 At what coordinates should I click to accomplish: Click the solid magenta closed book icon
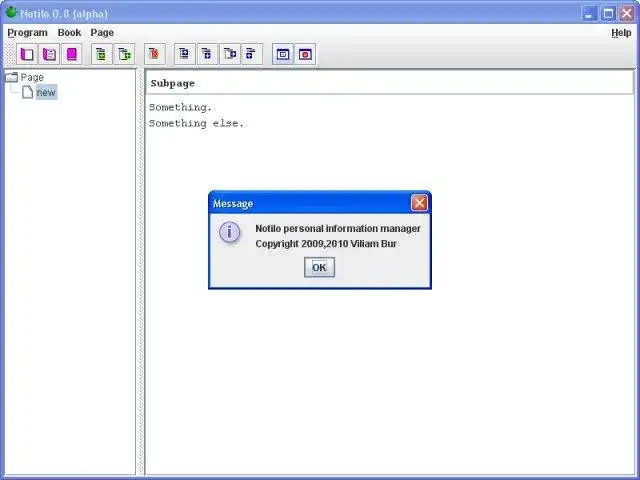coord(72,54)
